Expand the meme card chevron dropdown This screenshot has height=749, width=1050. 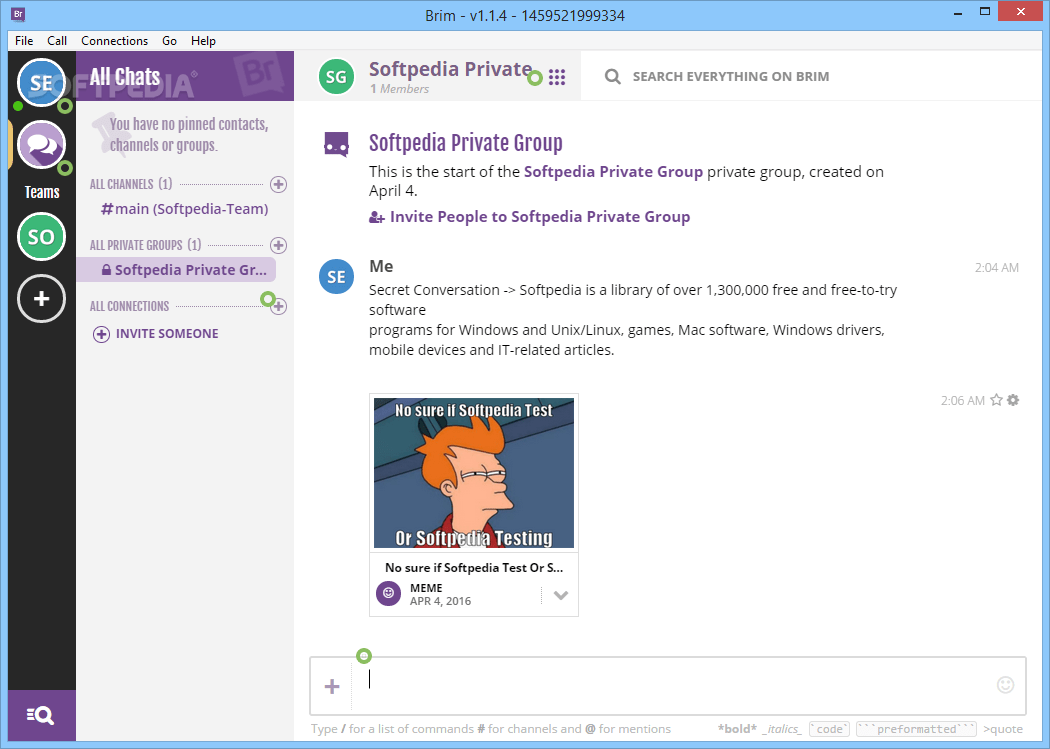click(561, 595)
